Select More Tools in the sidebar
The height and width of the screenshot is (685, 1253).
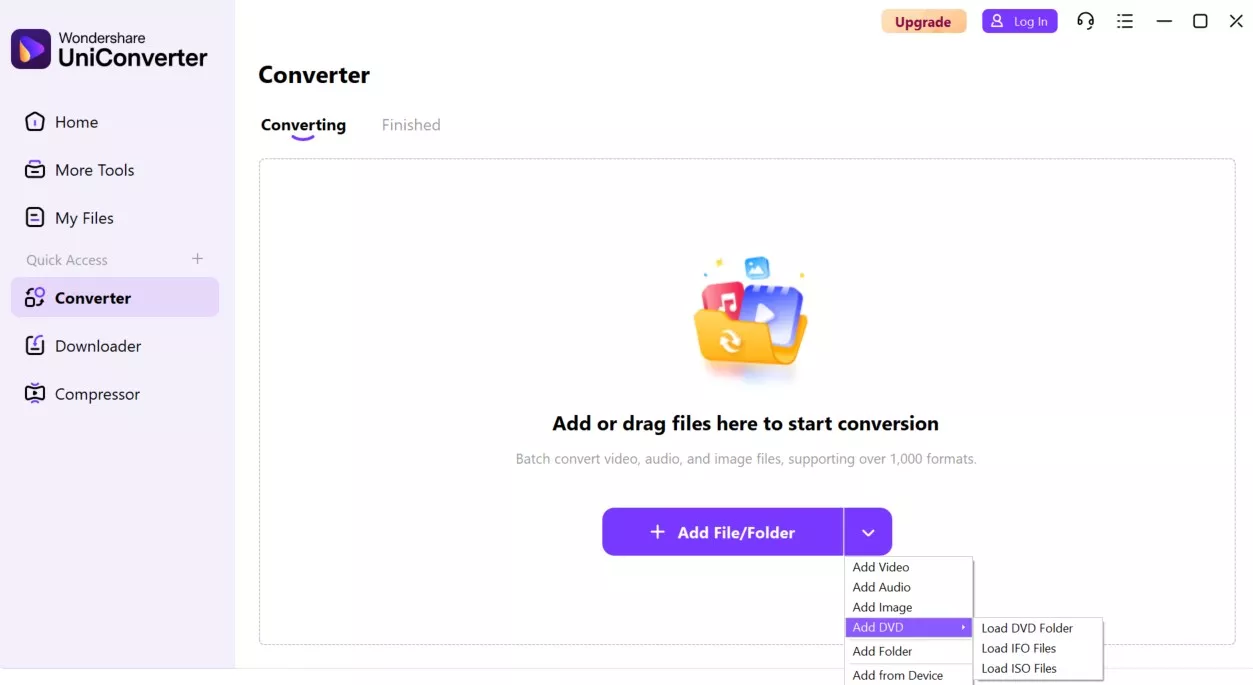coord(93,169)
